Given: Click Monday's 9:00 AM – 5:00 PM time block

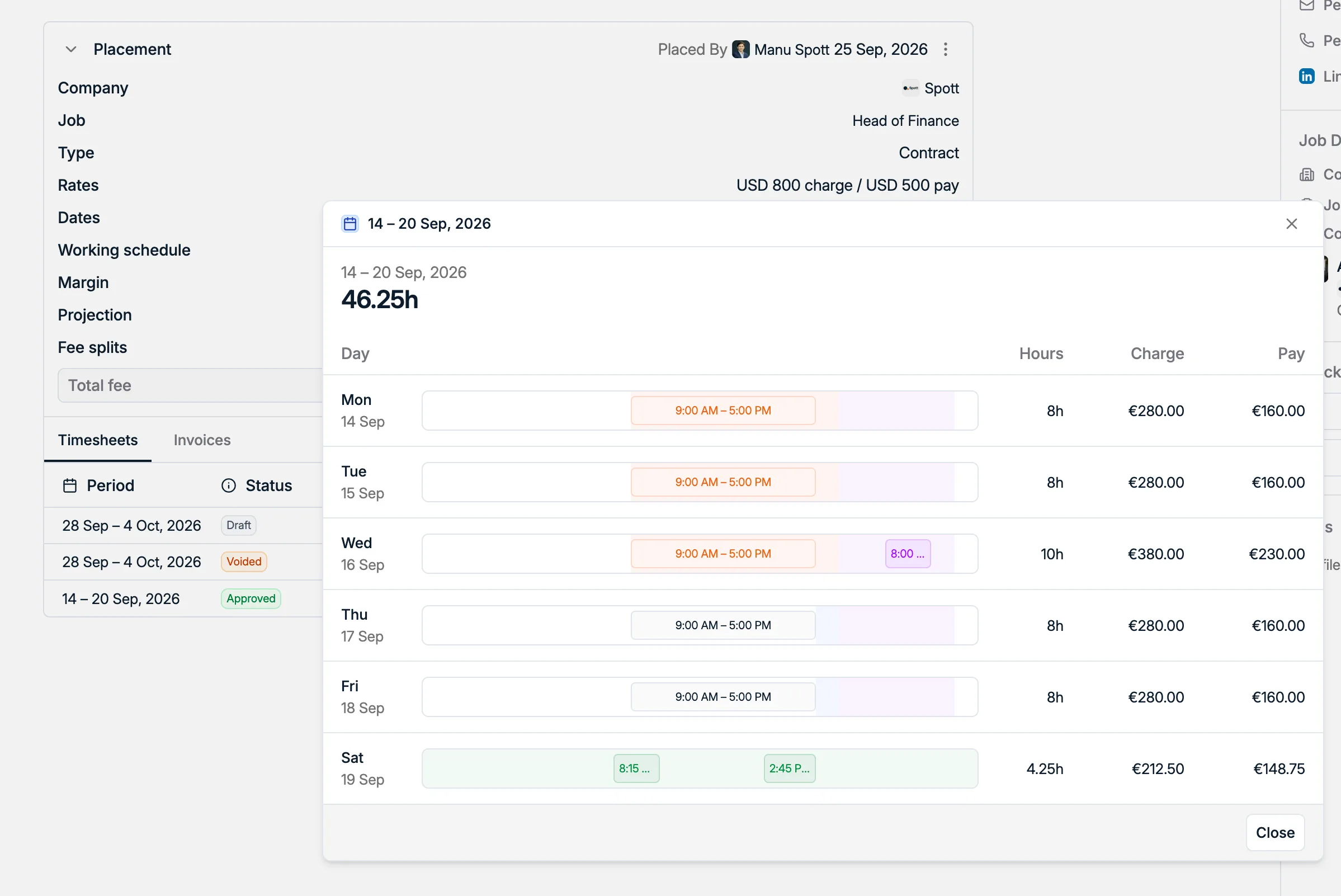Looking at the screenshot, I should tap(723, 411).
